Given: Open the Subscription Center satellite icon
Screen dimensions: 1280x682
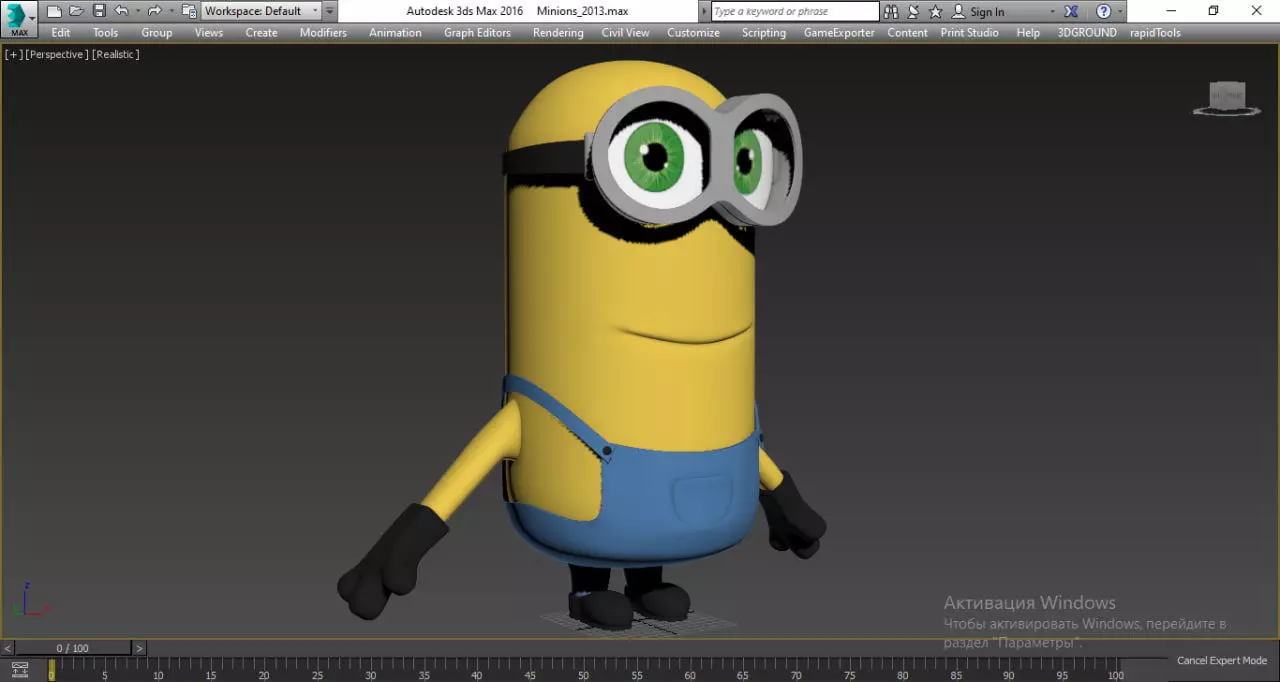Looking at the screenshot, I should click(913, 11).
